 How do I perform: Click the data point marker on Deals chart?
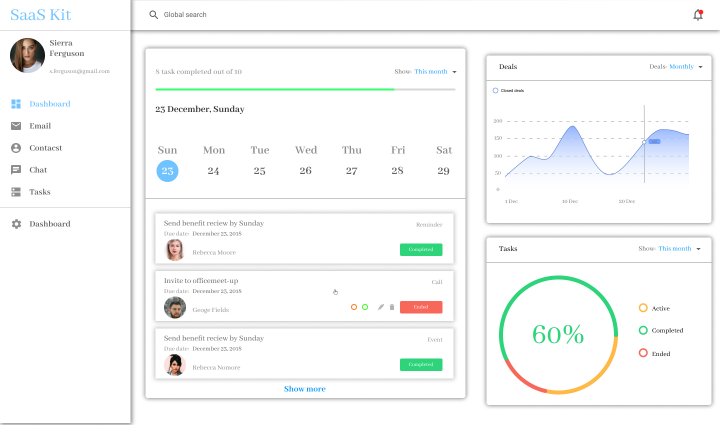[644, 142]
